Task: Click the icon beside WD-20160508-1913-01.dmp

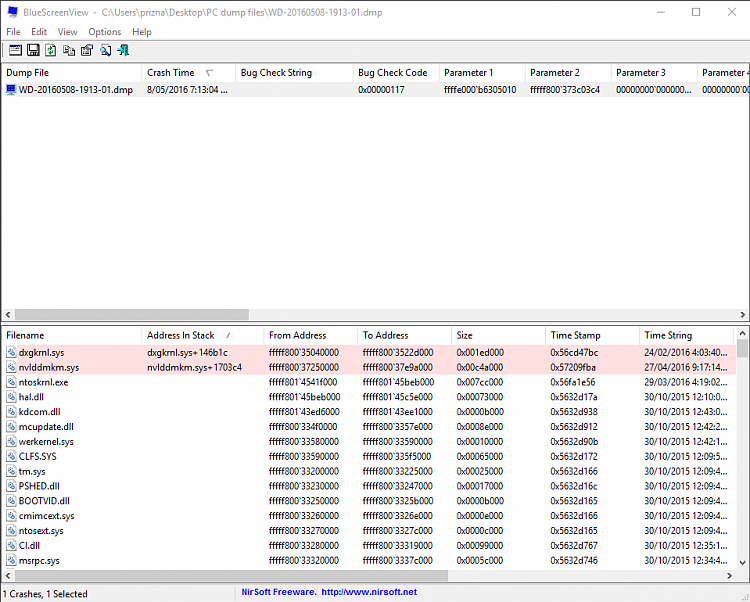Action: [x=11, y=89]
